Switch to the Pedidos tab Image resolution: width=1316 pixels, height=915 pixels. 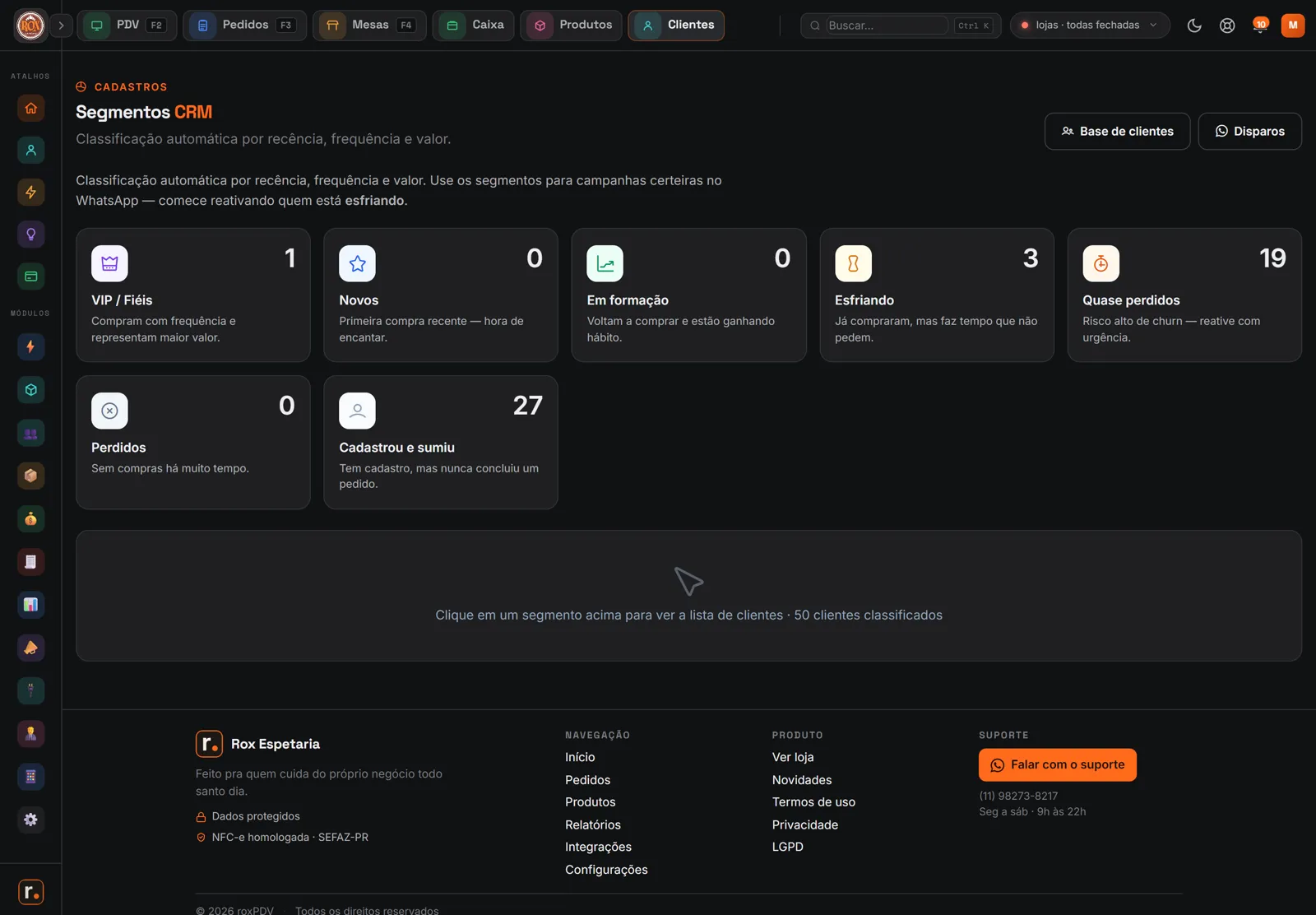pyautogui.click(x=244, y=26)
